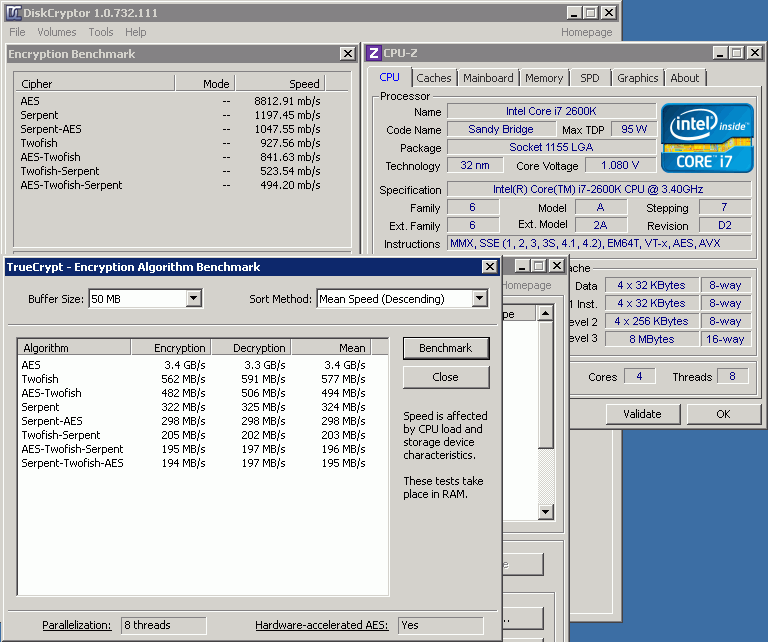Click the scrollbar thumb in background window
The image size is (768, 642).
click(x=545, y=385)
